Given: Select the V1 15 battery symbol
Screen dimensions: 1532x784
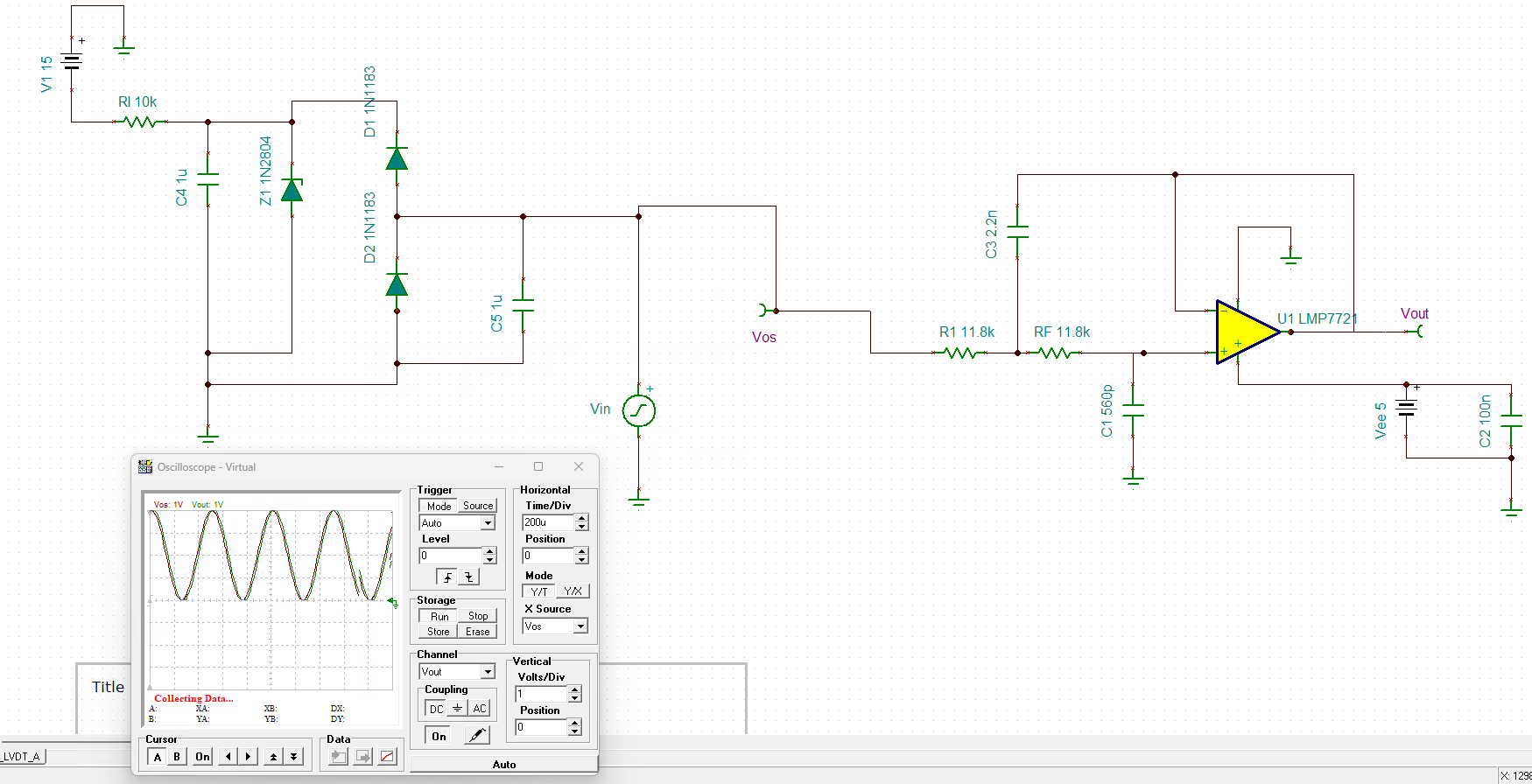Looking at the screenshot, I should [72, 61].
